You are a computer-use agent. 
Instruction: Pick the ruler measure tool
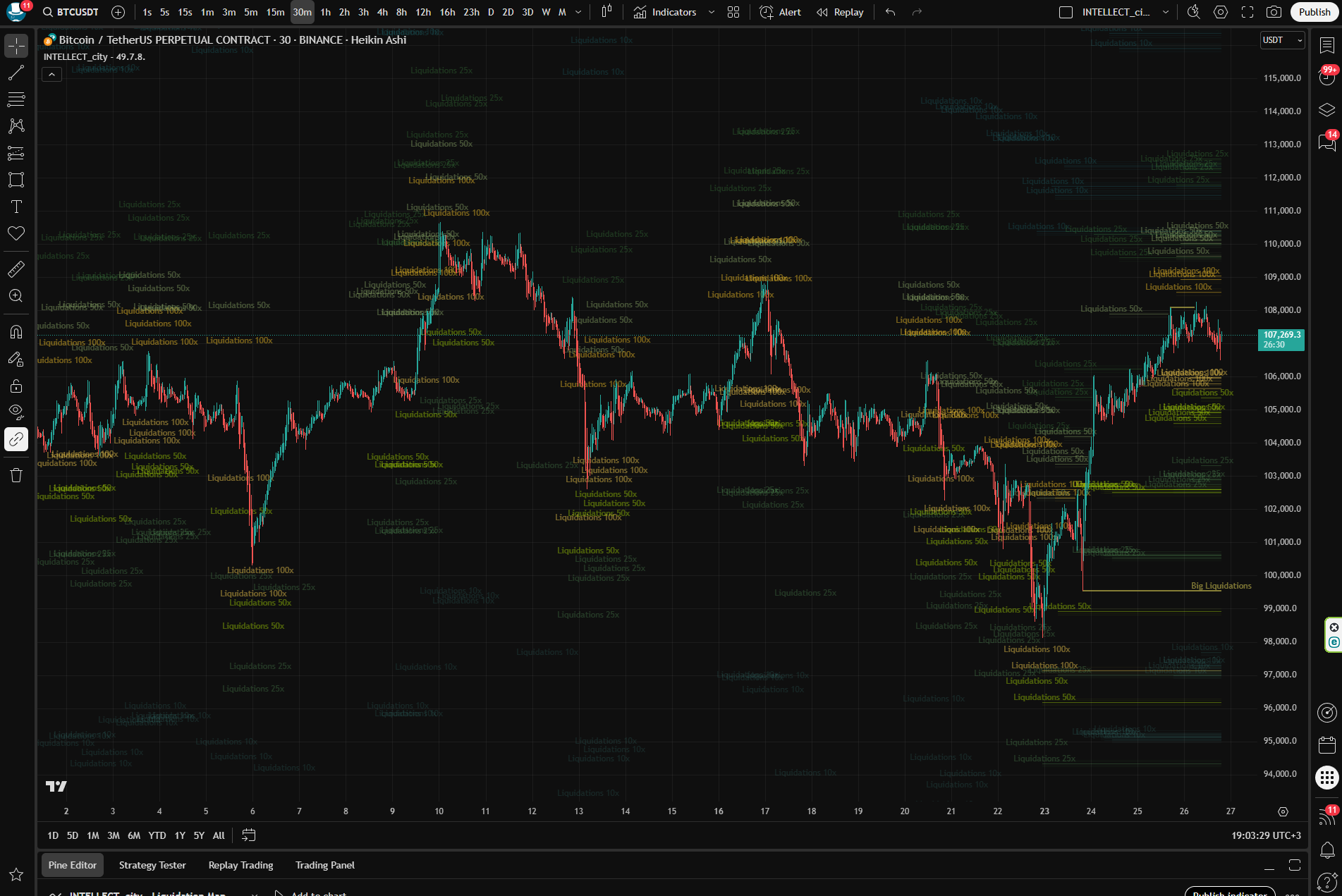pyautogui.click(x=16, y=269)
